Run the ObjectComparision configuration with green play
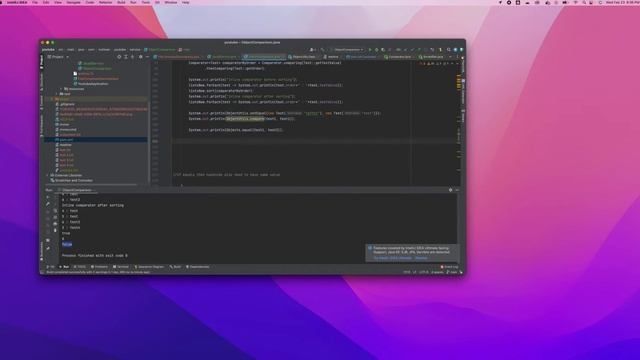Viewport: 640px width, 360px height. (370, 50)
